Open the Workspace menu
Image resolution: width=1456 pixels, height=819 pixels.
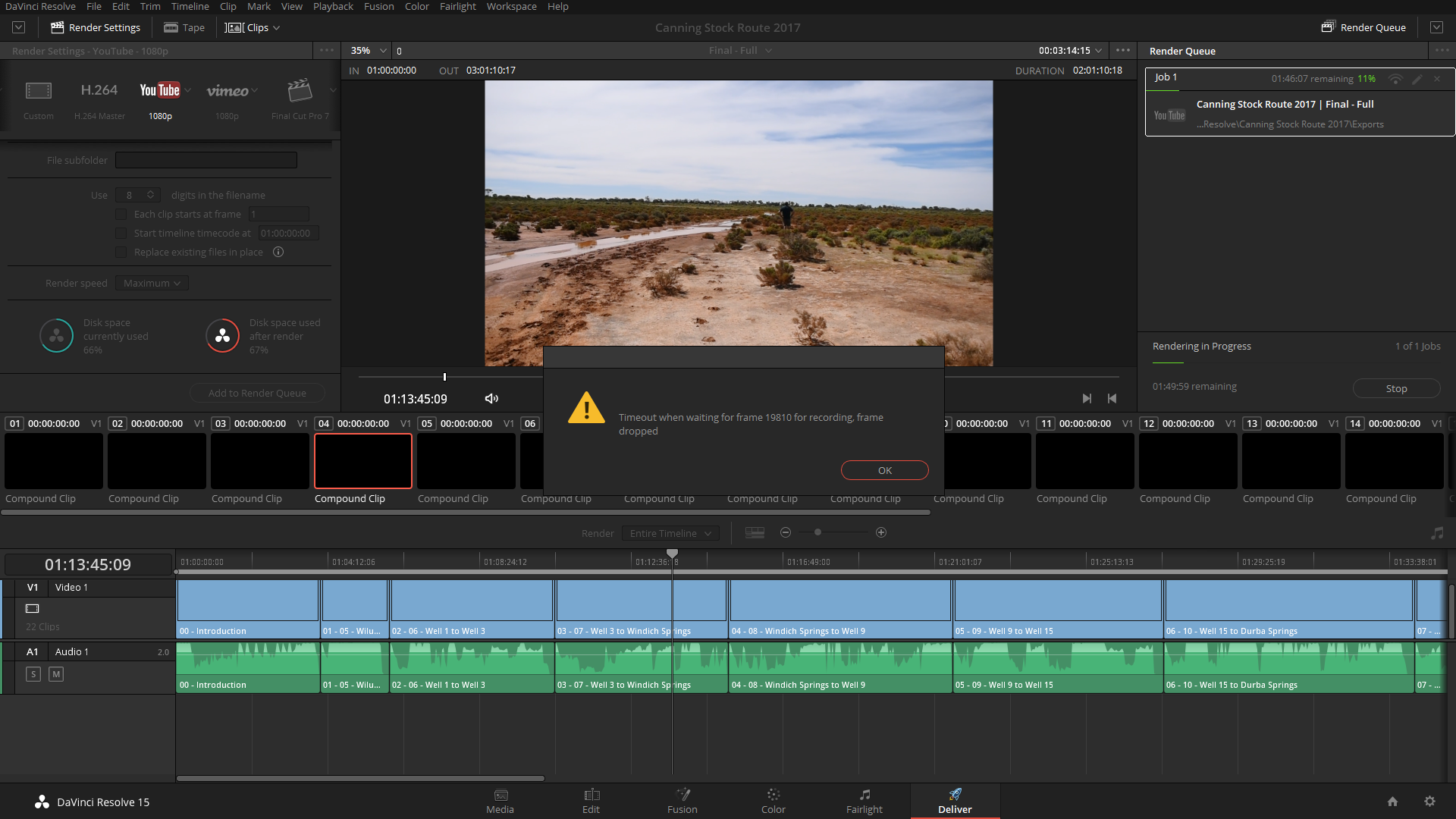[512, 7]
